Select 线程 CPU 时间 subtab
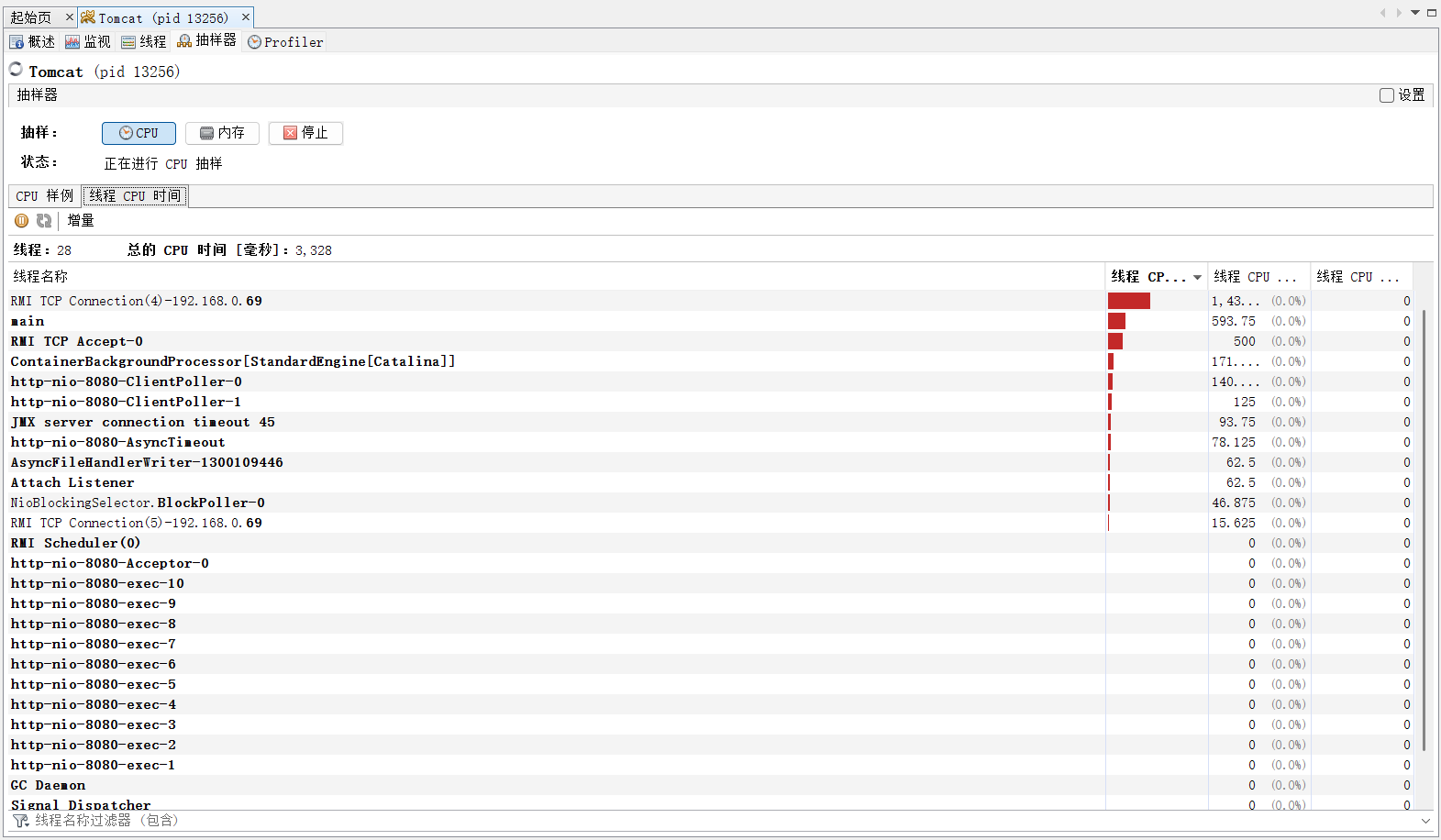Viewport: 1441px width, 840px height. pos(135,196)
